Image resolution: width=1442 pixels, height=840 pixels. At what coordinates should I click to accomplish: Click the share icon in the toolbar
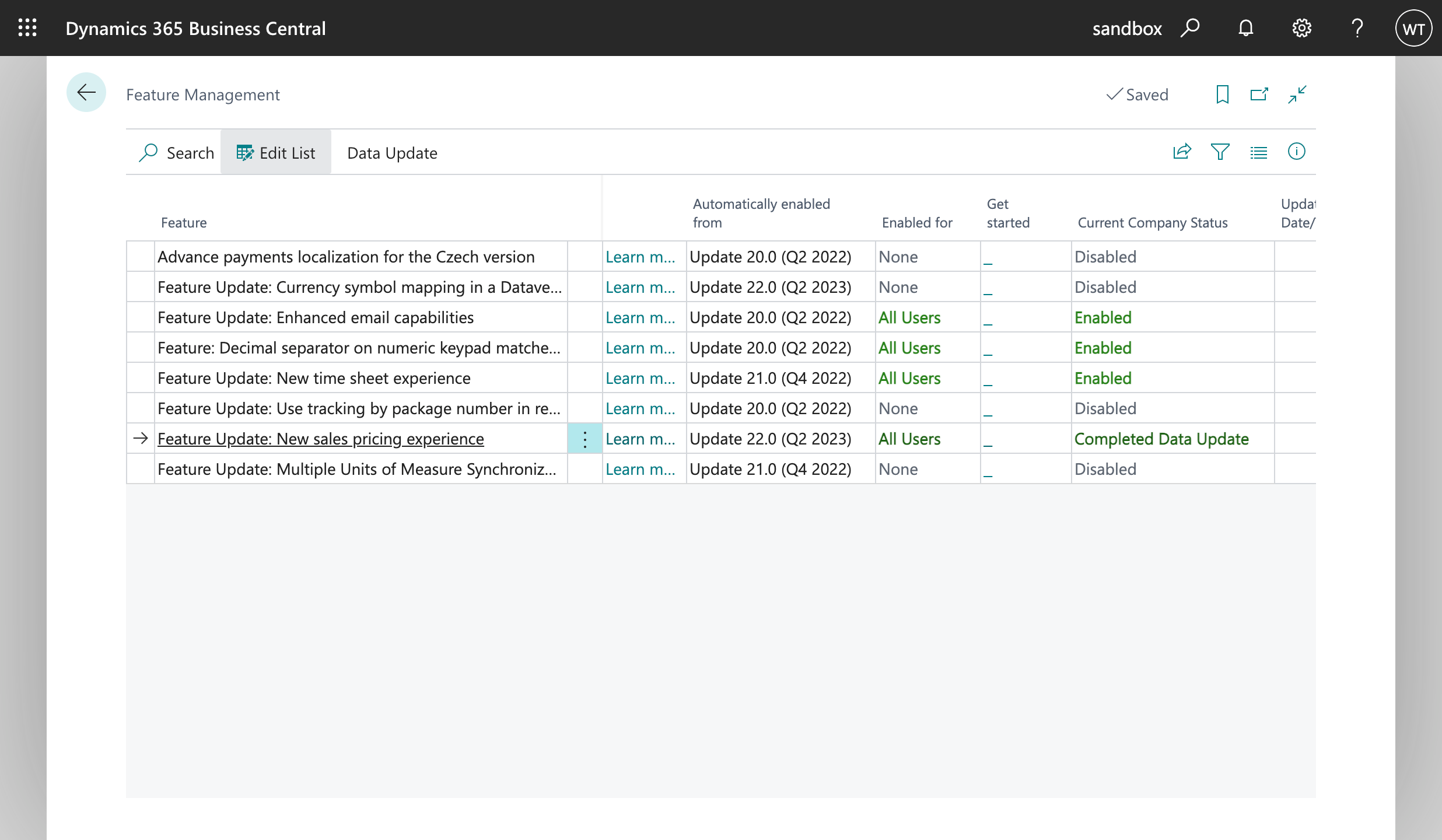coord(1182,152)
